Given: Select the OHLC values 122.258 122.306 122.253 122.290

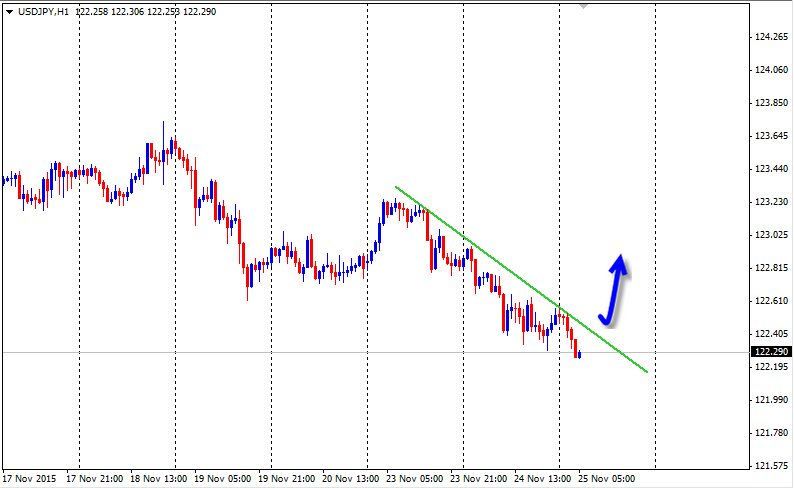Looking at the screenshot, I should click(146, 12).
